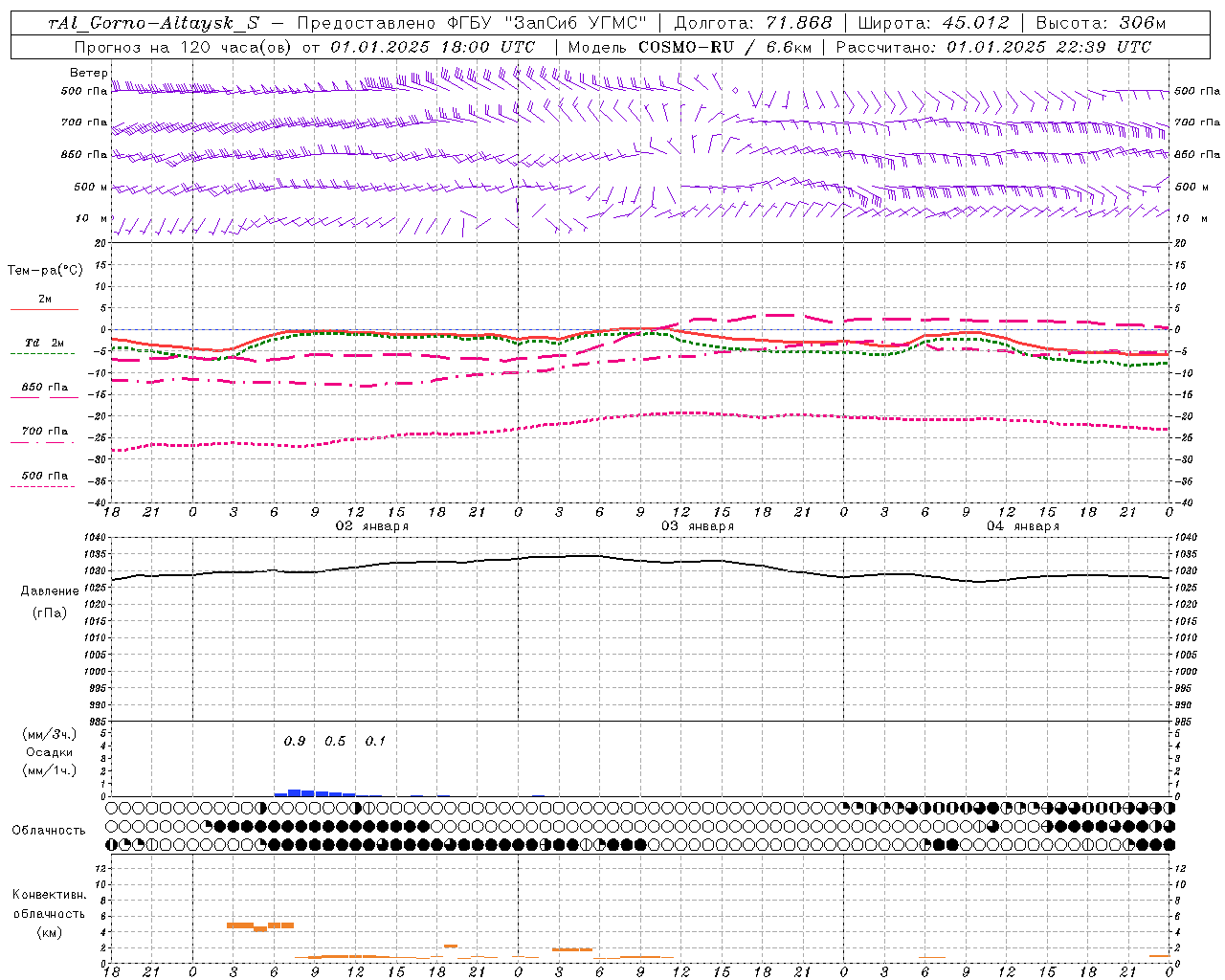
Task: Select the 'Долгота: 71.868' header field
Action: tap(753, 23)
